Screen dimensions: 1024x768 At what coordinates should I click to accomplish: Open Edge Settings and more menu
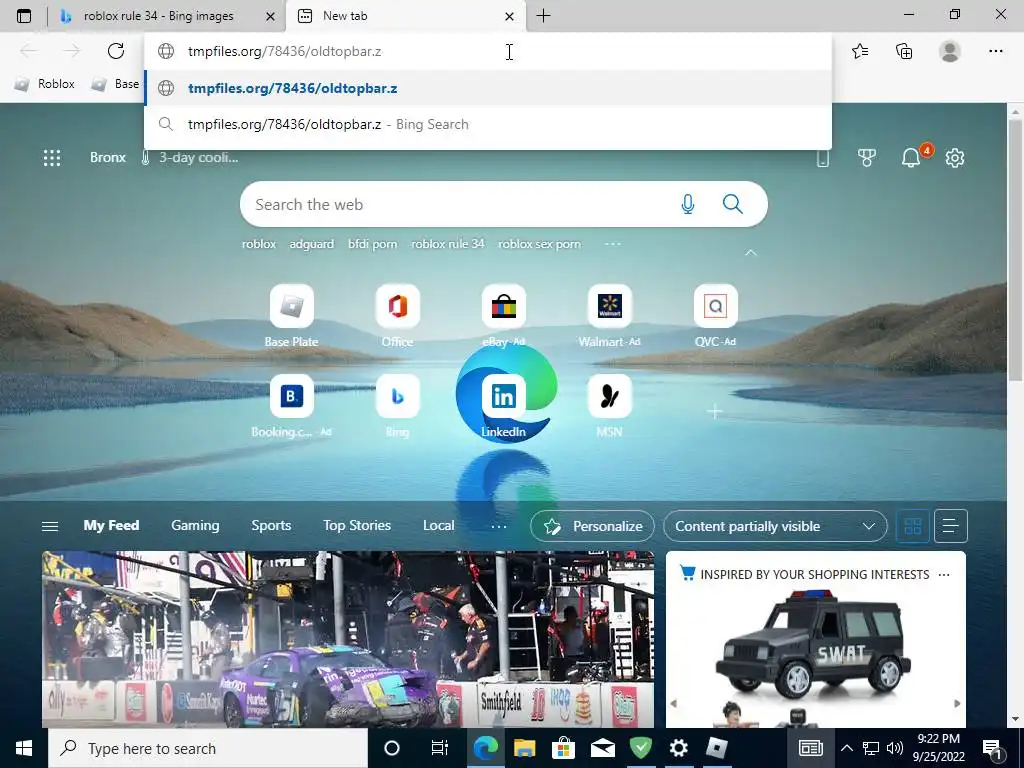(995, 51)
